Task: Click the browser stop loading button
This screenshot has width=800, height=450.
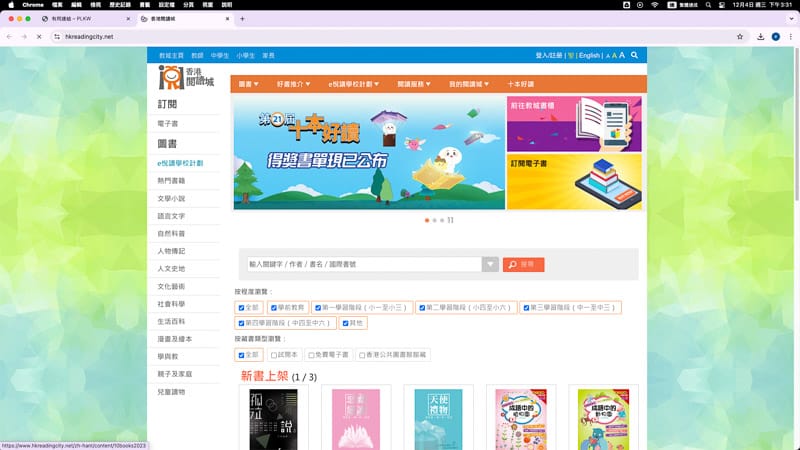Action: [38, 37]
